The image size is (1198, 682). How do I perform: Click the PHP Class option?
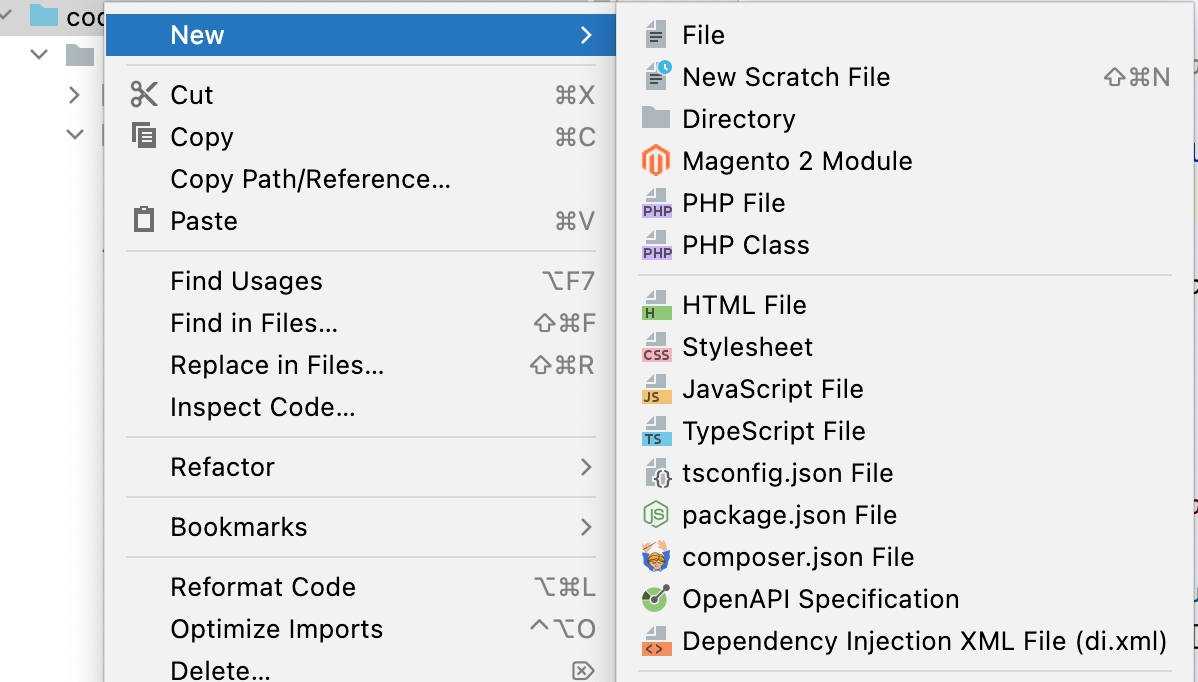coord(744,244)
